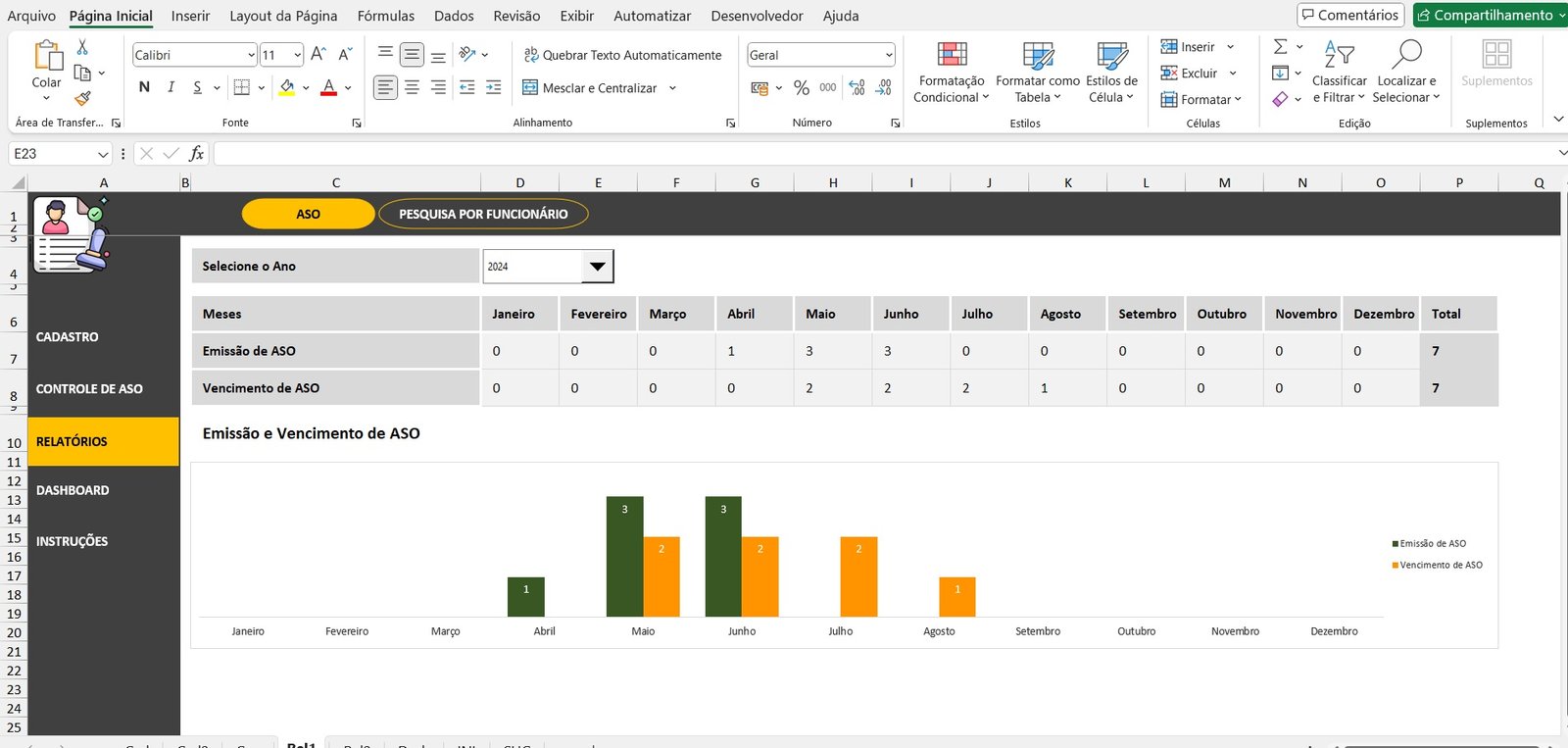Open CONTROLE DE ASO section

pos(89,388)
